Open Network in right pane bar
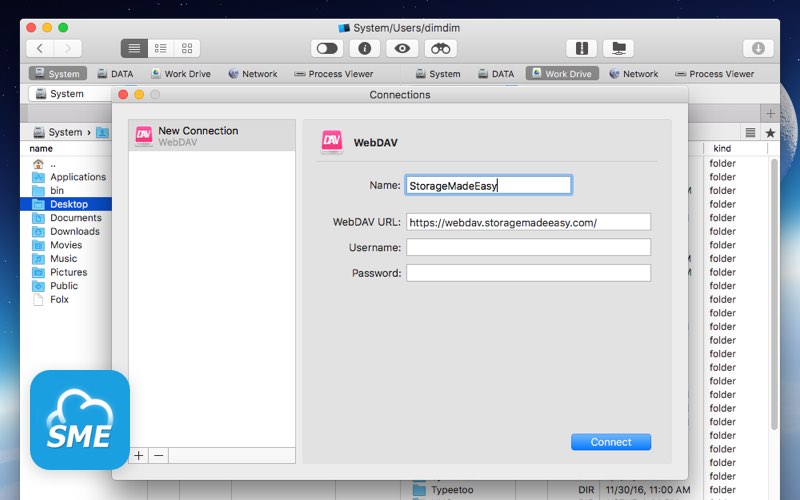The height and width of the screenshot is (500, 800). (634, 73)
